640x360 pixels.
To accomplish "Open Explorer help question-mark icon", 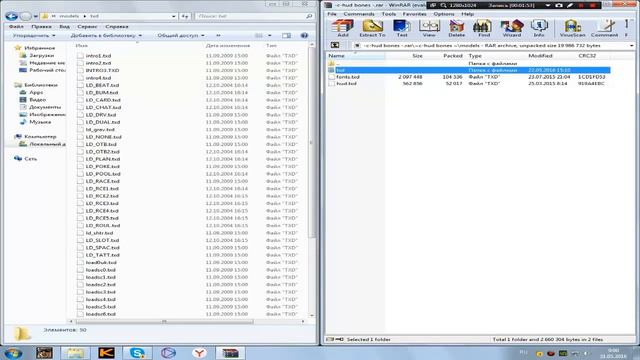I will click(x=304, y=36).
